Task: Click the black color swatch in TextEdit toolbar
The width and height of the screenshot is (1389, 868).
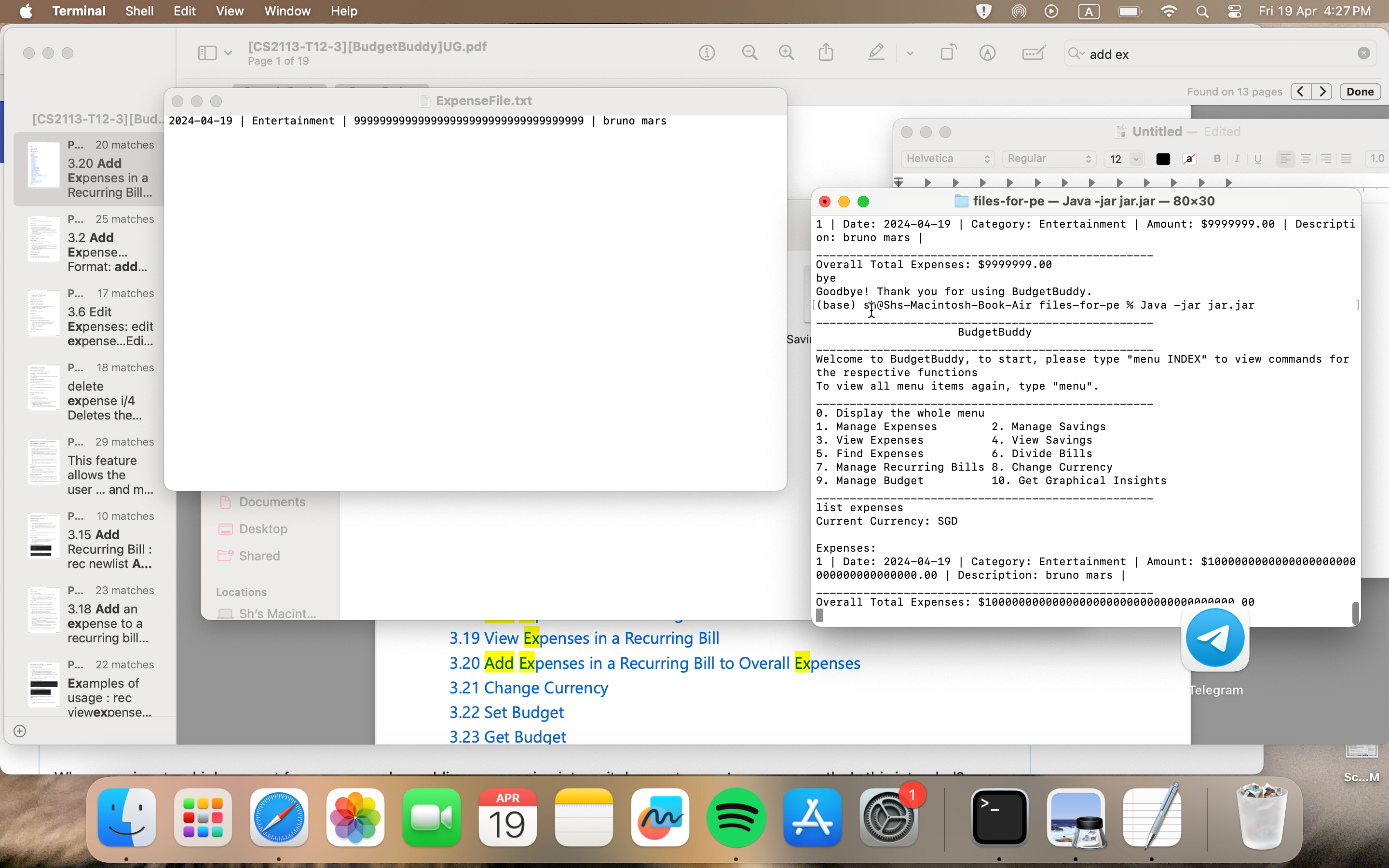Action: [1163, 158]
